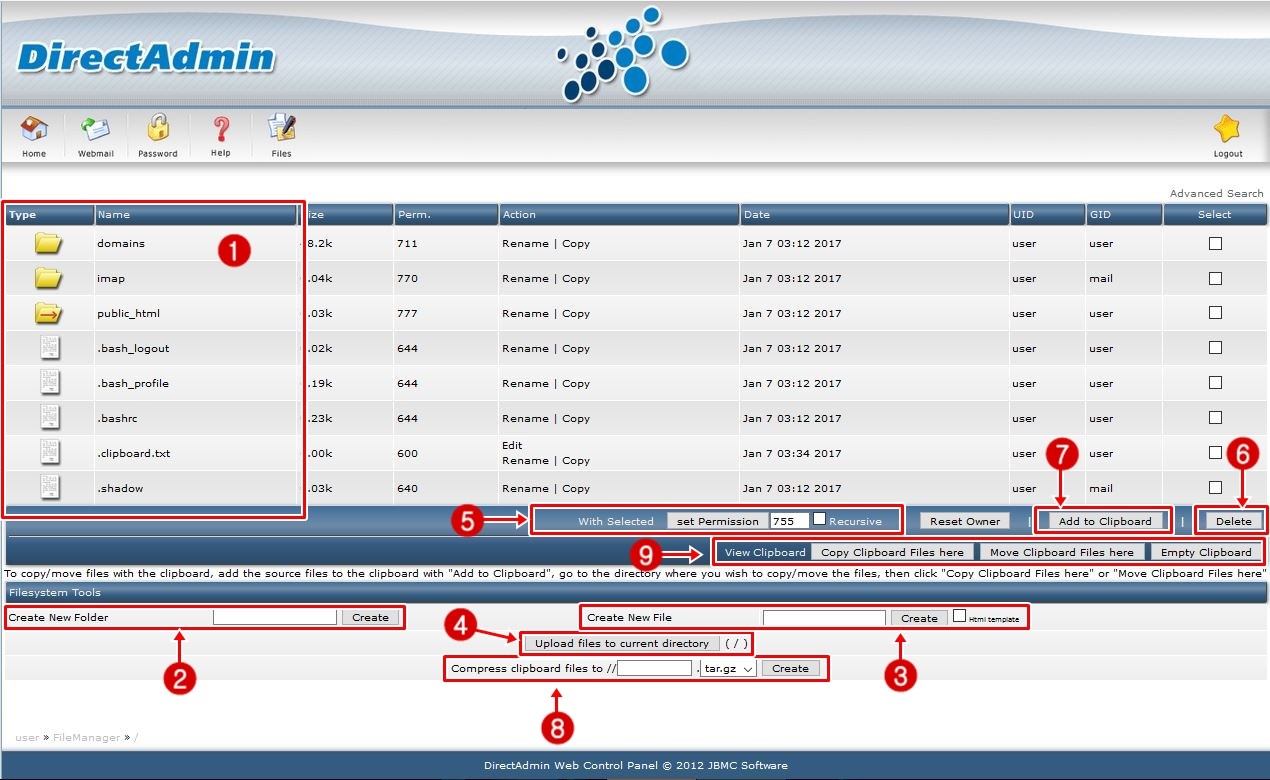The height and width of the screenshot is (780, 1270).
Task: Click the View Clipboard button
Action: (x=765, y=552)
